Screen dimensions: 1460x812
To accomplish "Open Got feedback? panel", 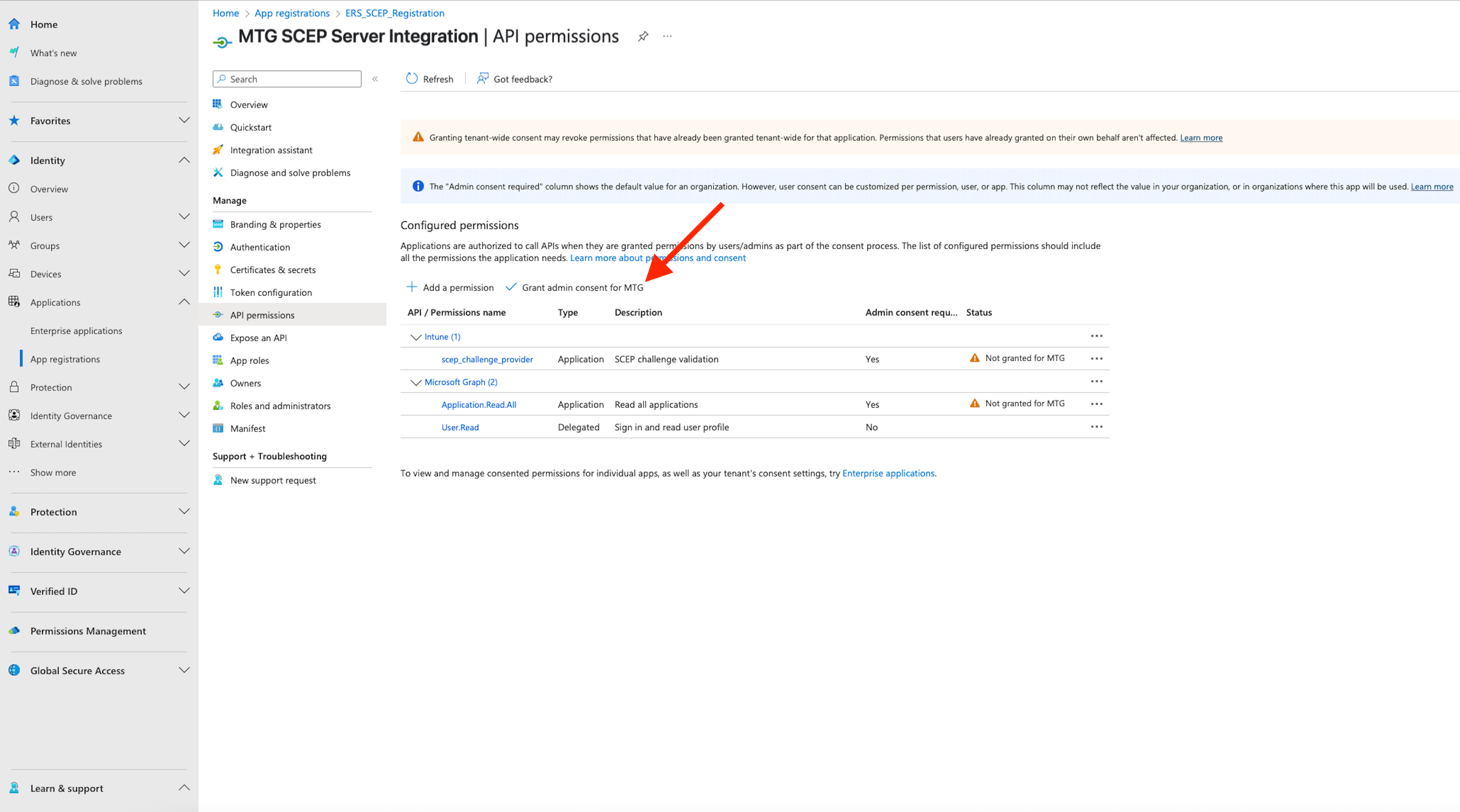I will 515,79.
